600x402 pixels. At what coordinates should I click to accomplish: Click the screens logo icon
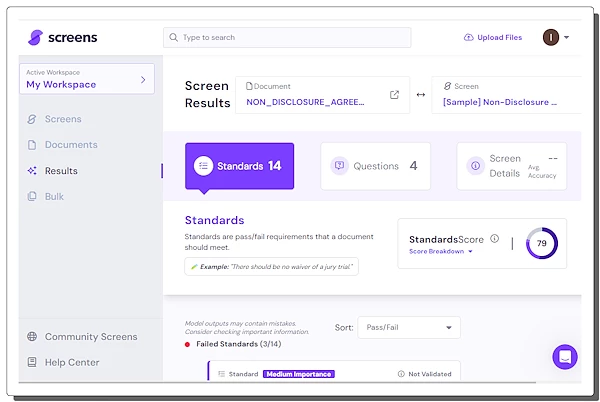(35, 37)
